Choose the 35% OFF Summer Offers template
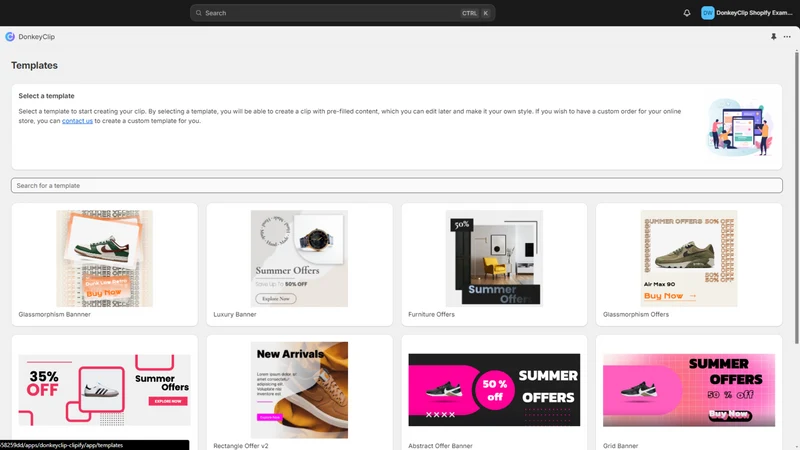Screen dimensions: 800x450 coord(105,390)
